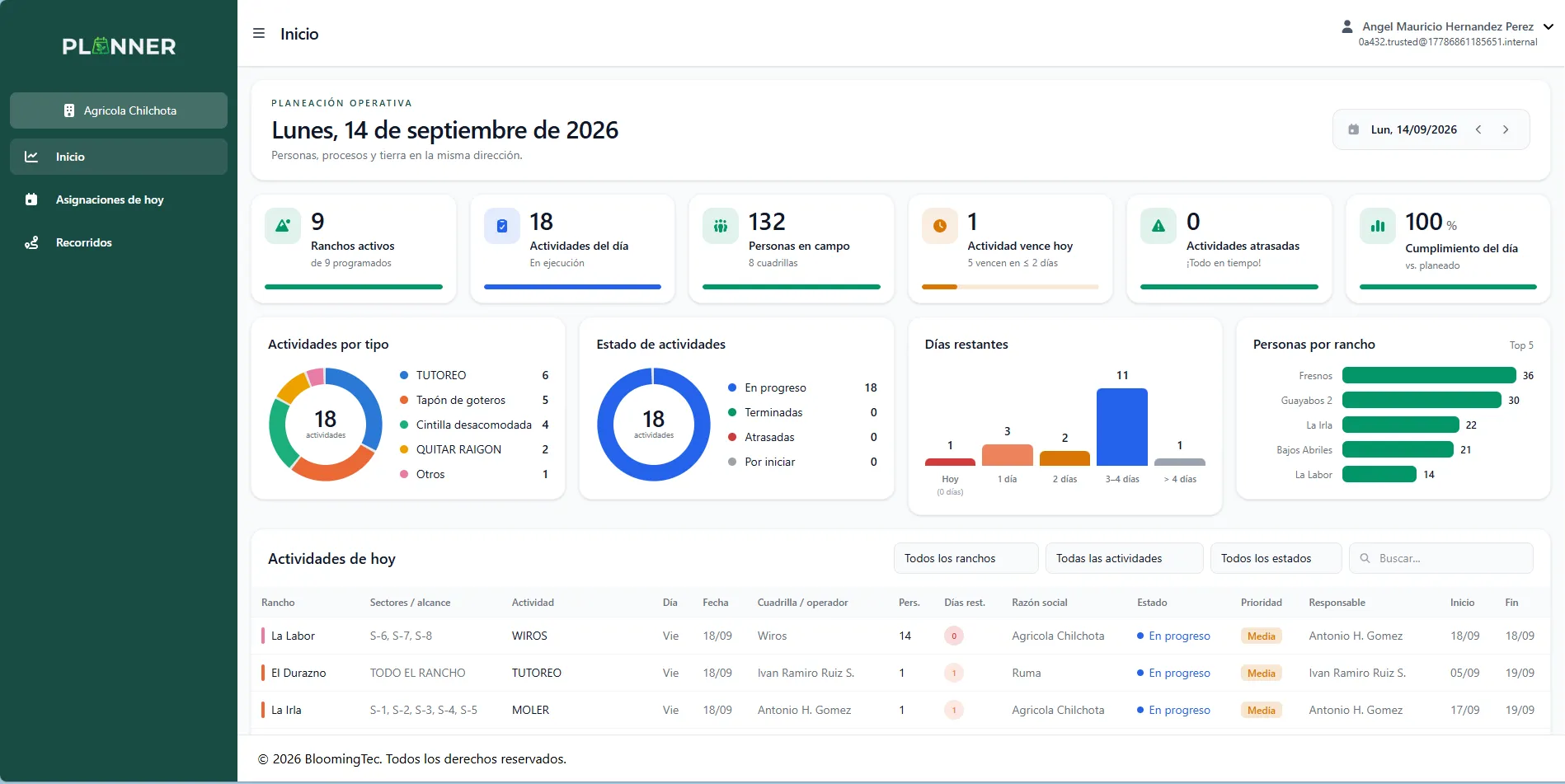Click the Actividades del día blue progress bar
The width and height of the screenshot is (1565, 784).
tap(572, 287)
